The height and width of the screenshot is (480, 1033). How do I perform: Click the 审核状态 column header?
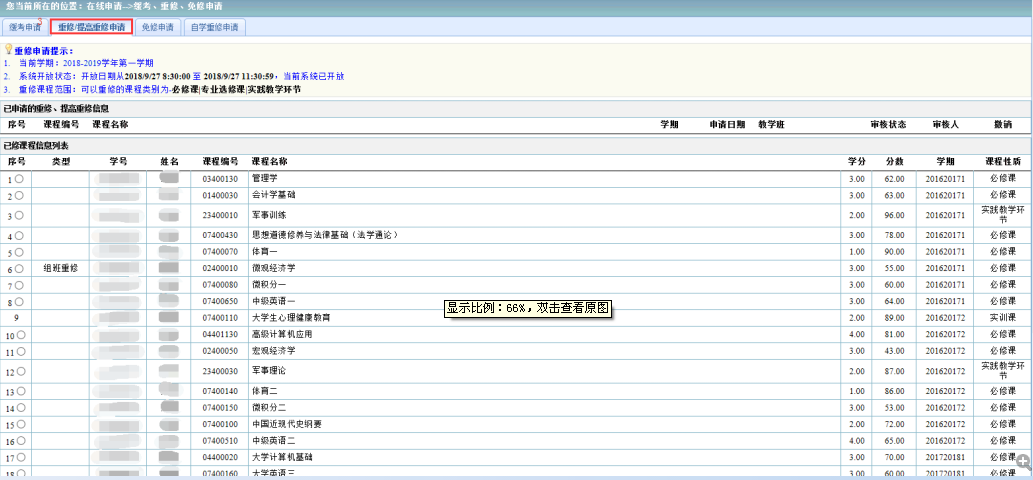point(888,125)
